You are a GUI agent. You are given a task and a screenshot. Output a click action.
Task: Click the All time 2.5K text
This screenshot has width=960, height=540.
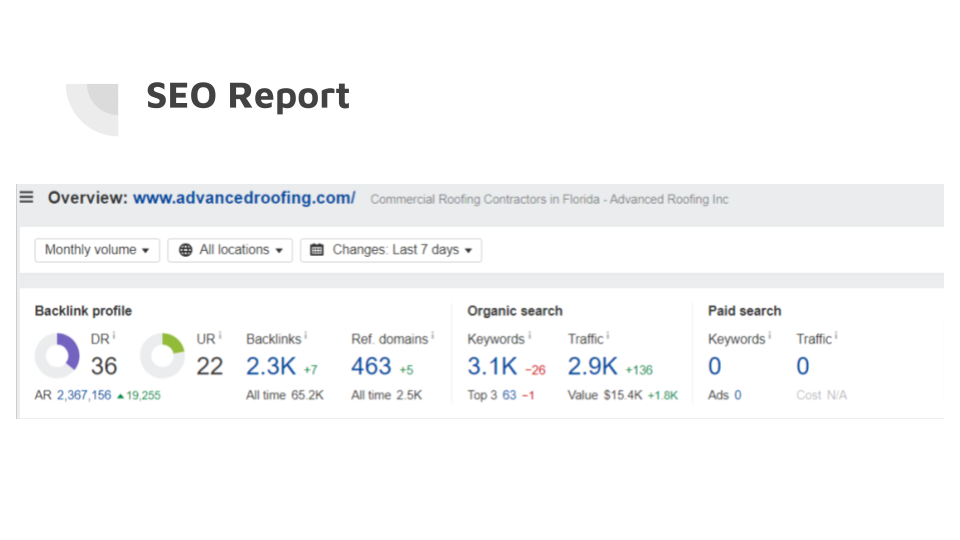click(386, 395)
